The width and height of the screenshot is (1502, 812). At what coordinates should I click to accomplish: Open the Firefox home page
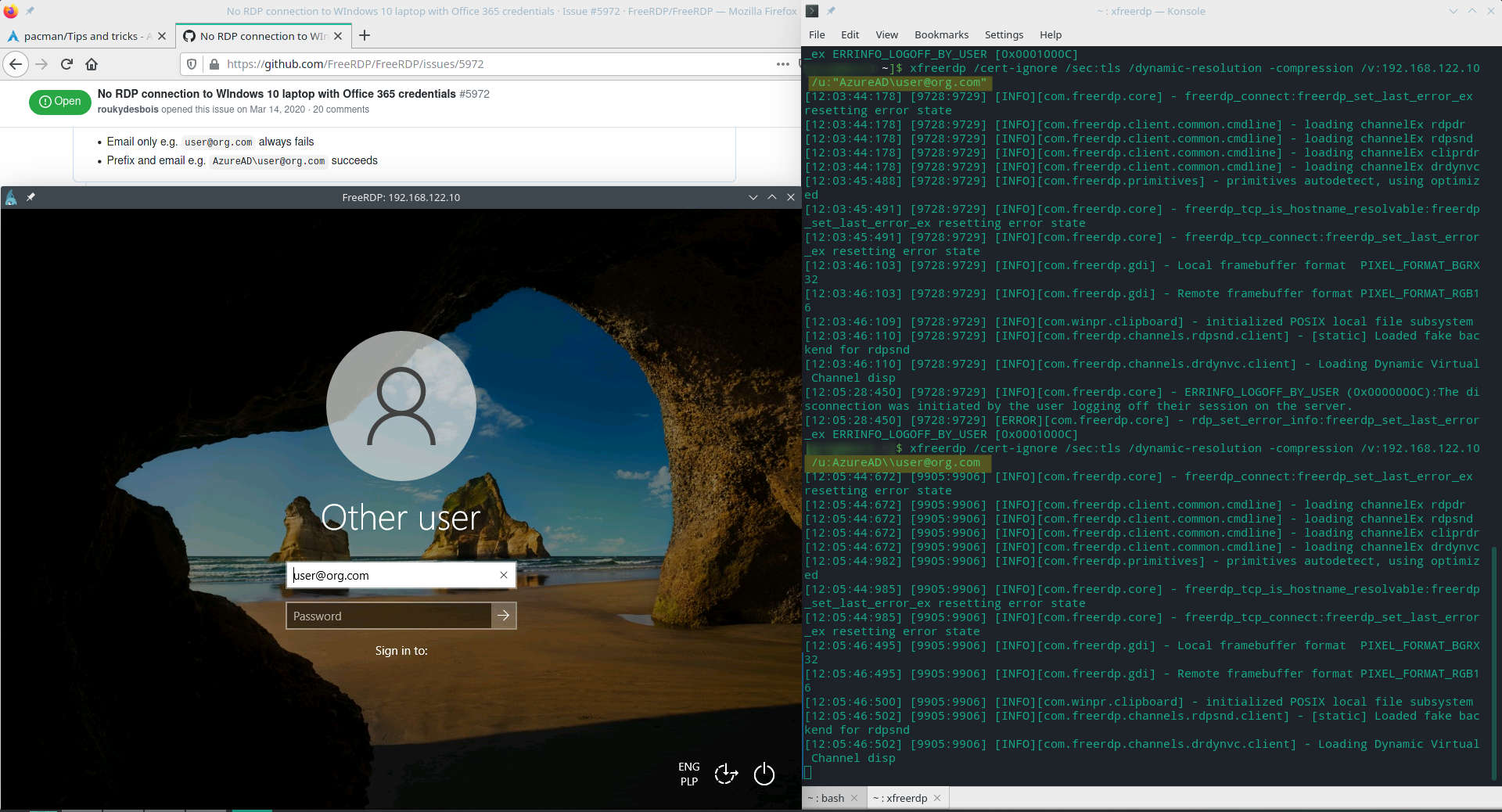92,65
